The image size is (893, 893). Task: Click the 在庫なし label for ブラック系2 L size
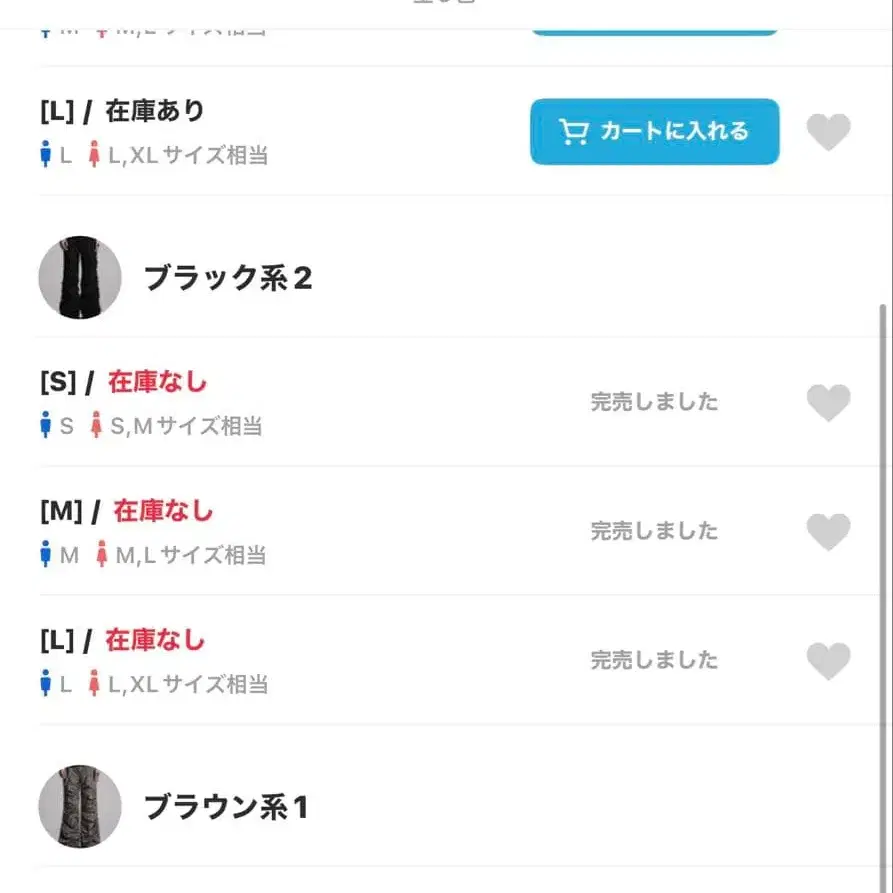155,640
